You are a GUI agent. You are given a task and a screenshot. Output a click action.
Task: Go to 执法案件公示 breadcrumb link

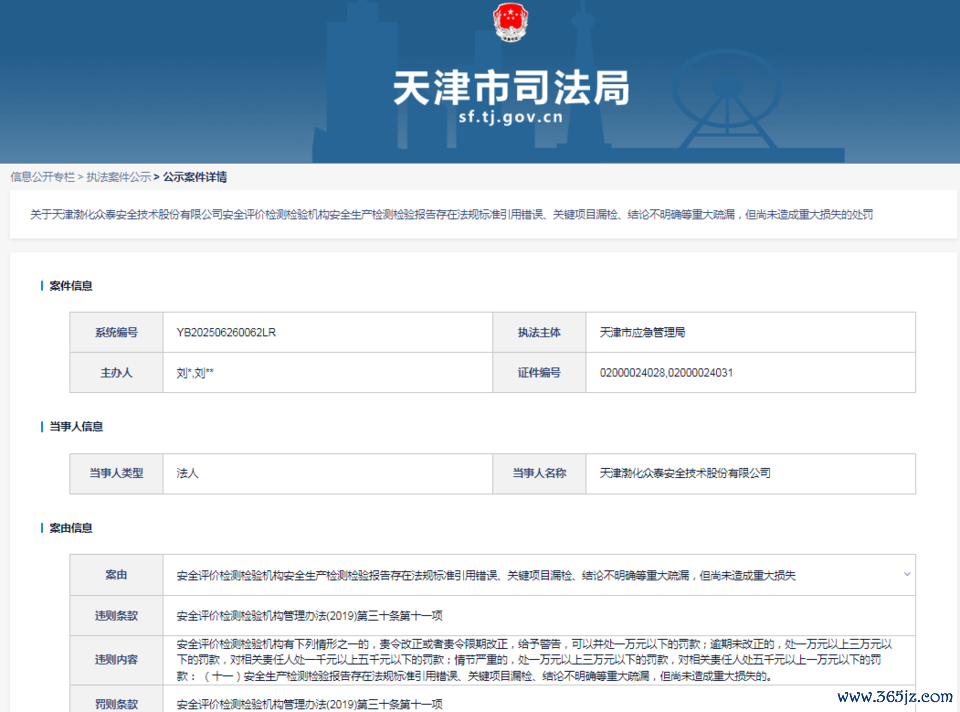point(118,177)
